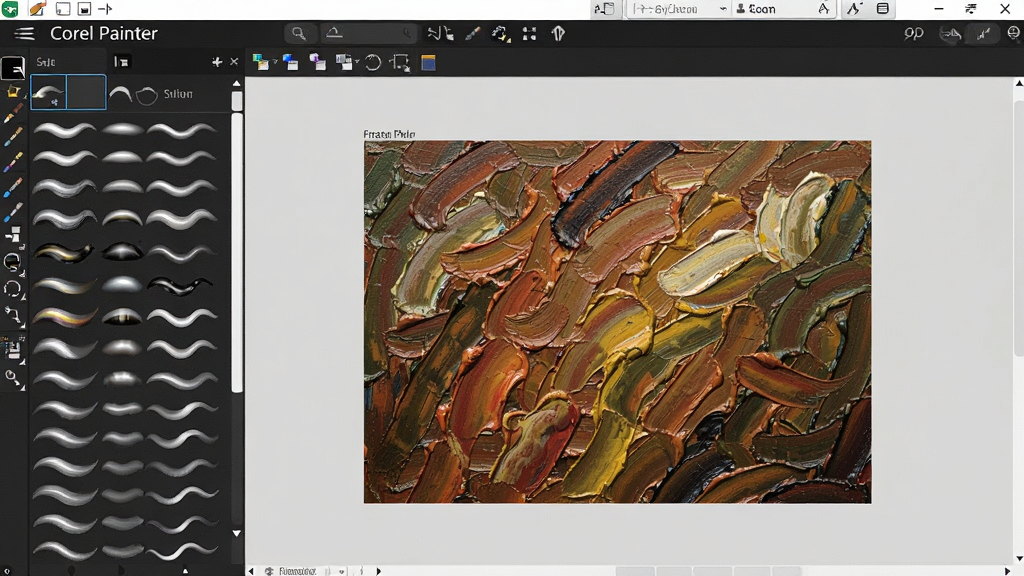Viewport: 1024px width, 576px height.
Task: Click the Stlion label in brush panel
Action: (178, 94)
